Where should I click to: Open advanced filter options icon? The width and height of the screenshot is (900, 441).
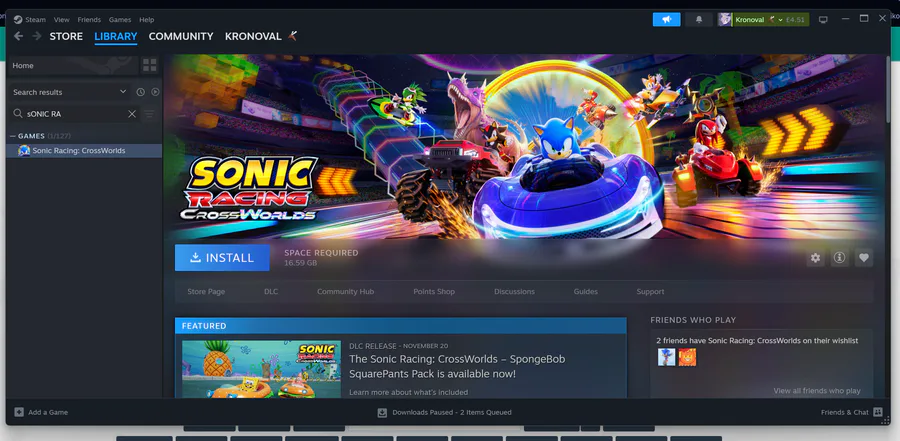coord(150,114)
